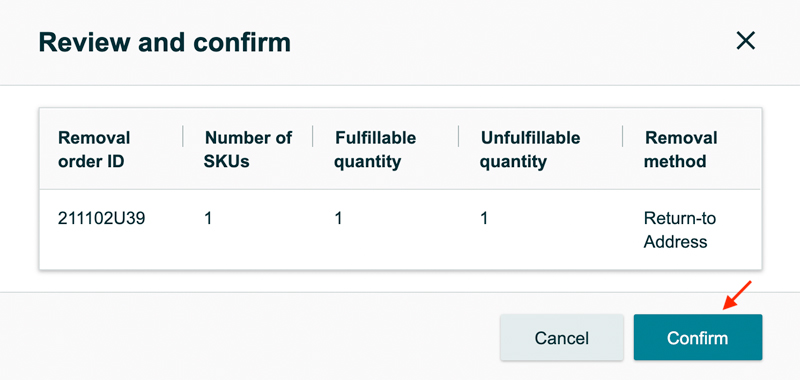Click the word Address in removal method
The image size is (800, 380).
click(x=676, y=241)
